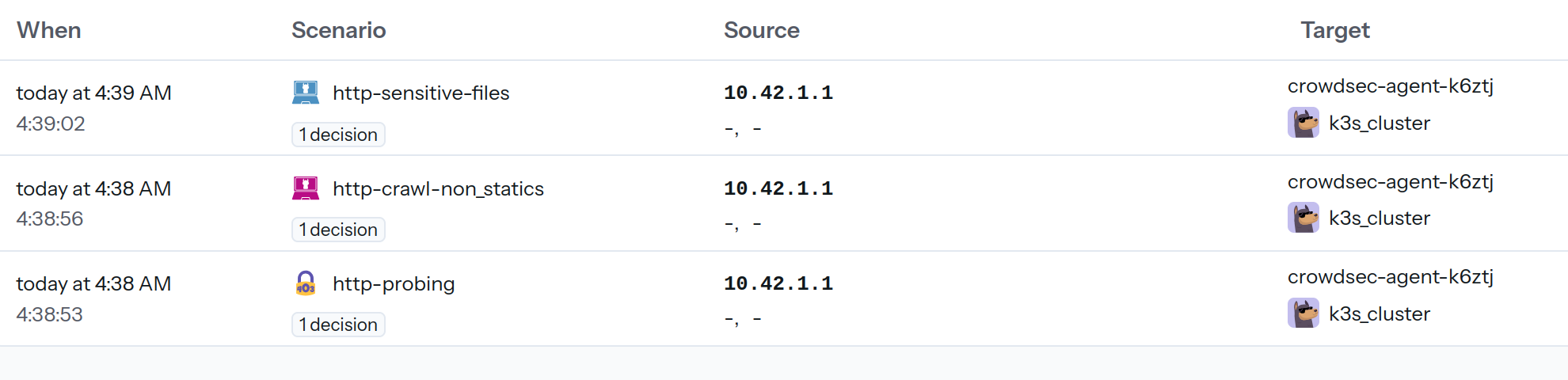Click the 1 decision badge for http-probing

click(x=338, y=325)
